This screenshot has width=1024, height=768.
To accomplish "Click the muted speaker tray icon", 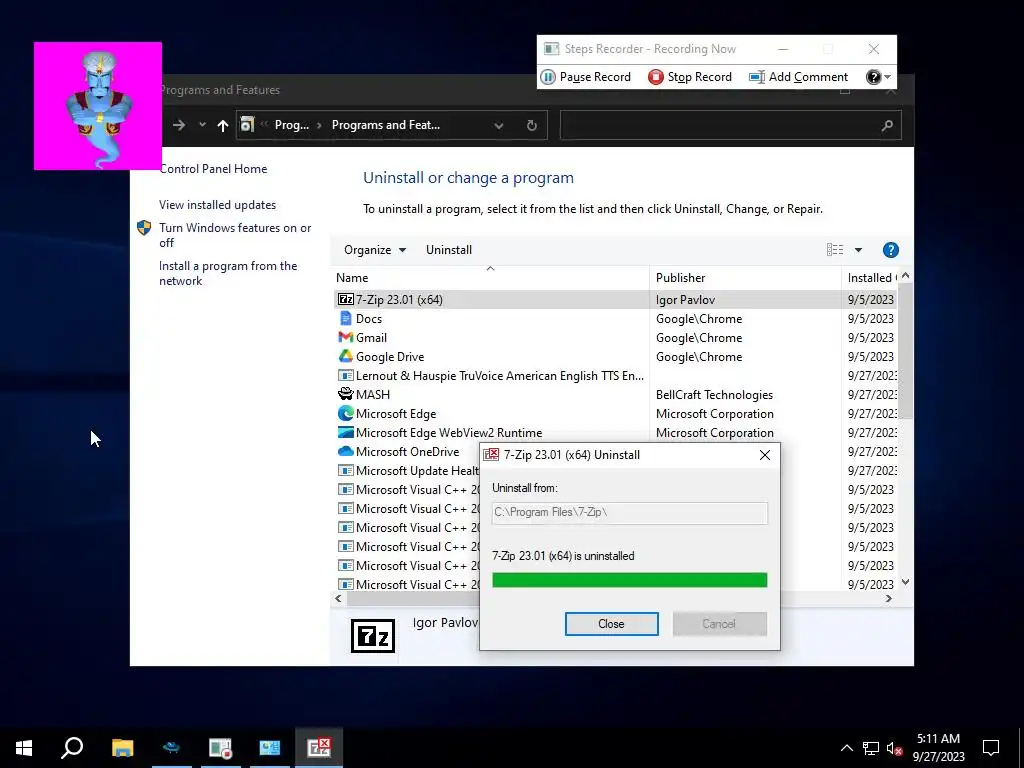I will coord(895,748).
